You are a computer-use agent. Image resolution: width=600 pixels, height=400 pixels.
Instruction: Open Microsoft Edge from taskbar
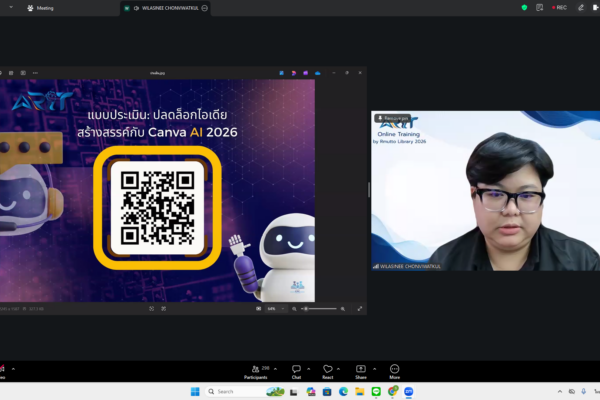[343, 392]
